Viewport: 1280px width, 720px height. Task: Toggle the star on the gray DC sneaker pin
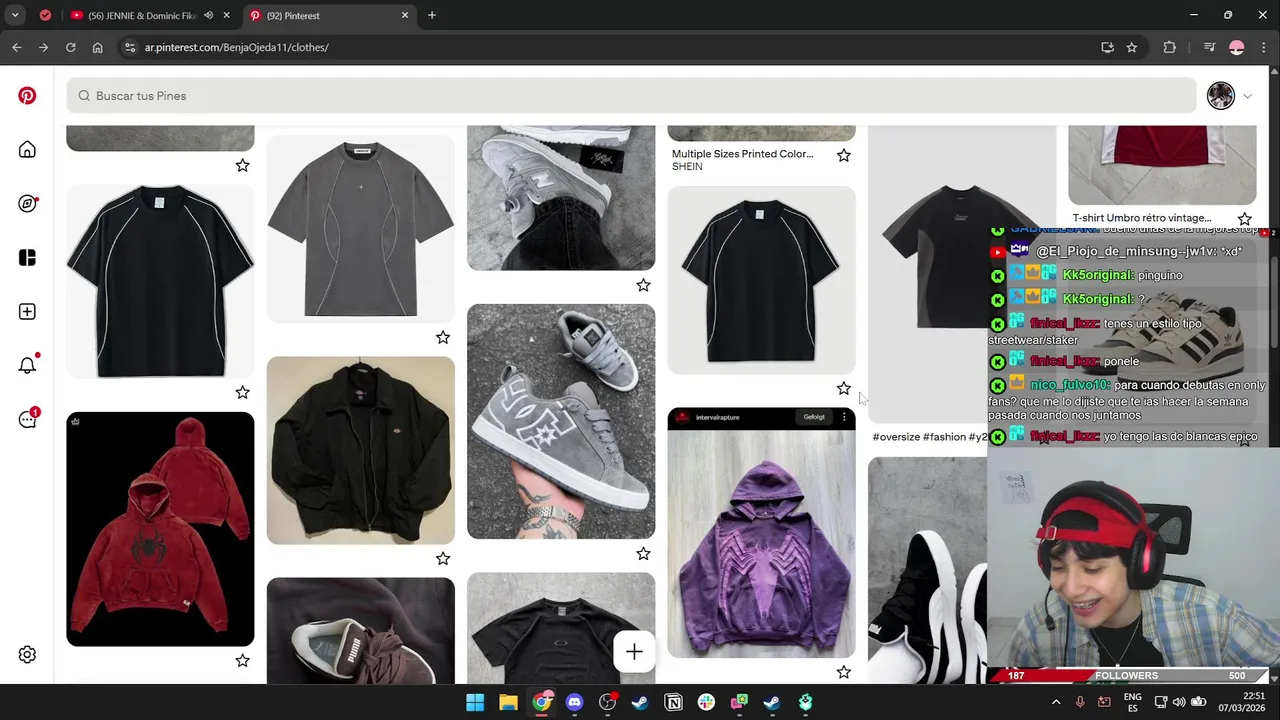(x=643, y=554)
